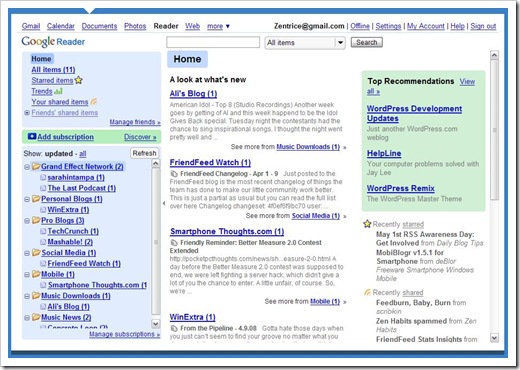Click the Music Downloads folder icon

(36, 296)
